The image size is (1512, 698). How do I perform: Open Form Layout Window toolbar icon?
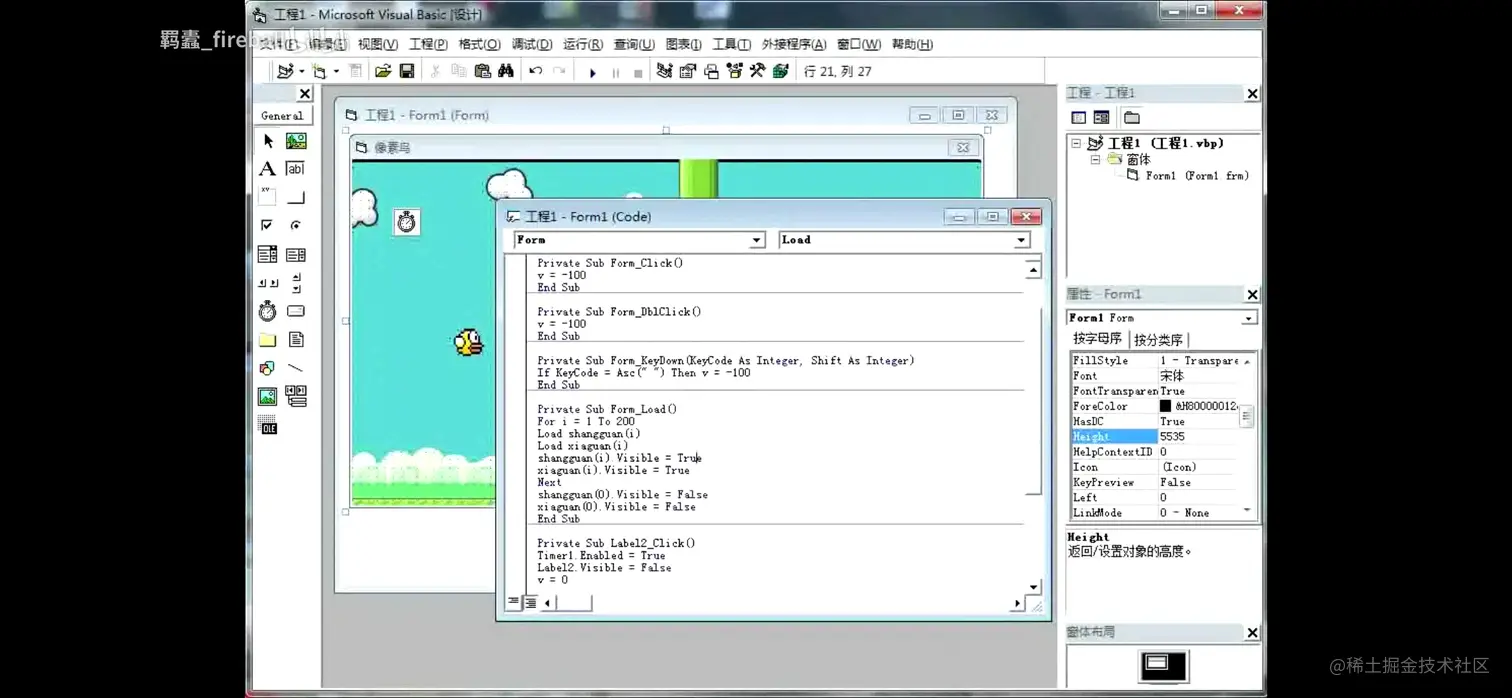[711, 71]
